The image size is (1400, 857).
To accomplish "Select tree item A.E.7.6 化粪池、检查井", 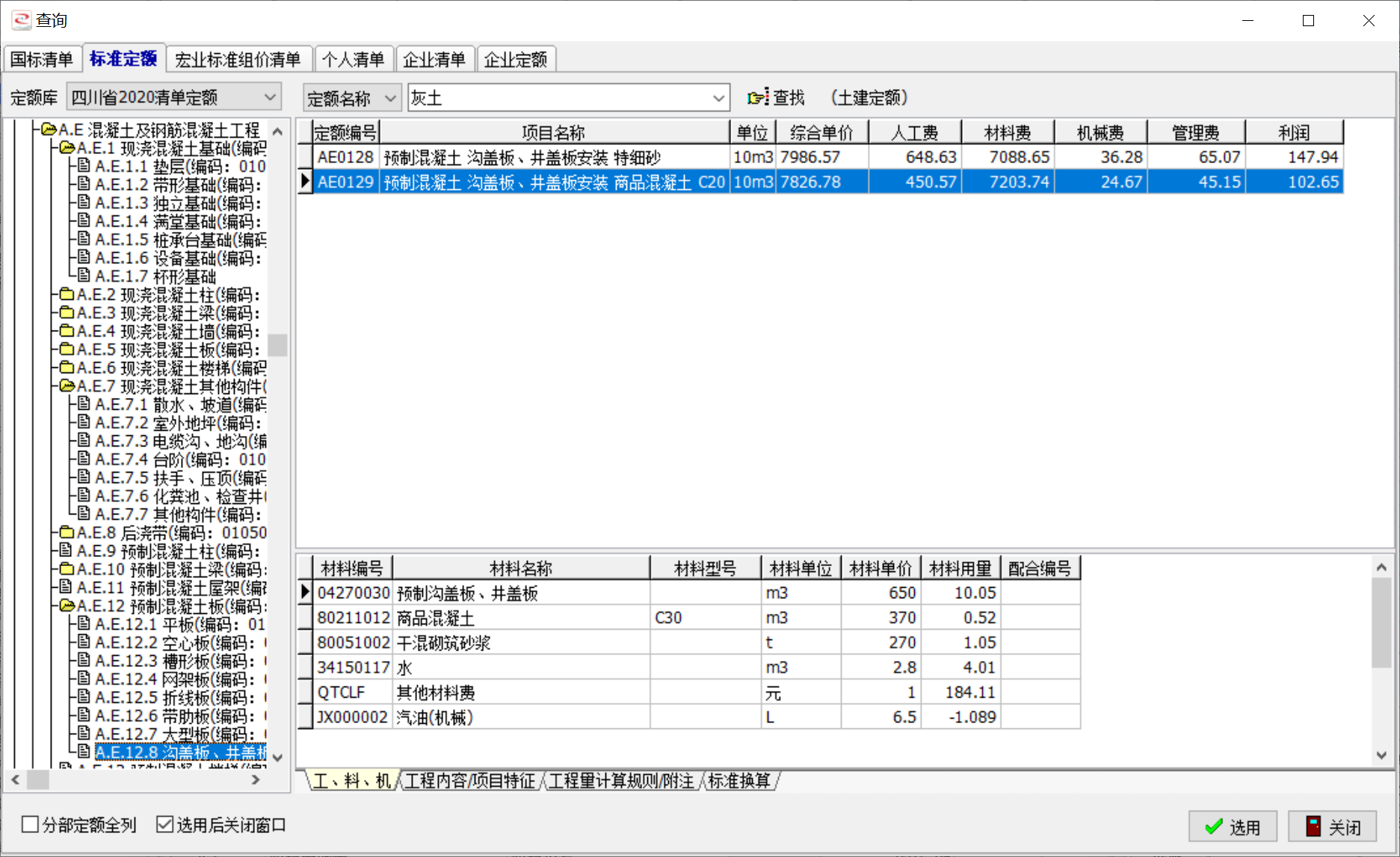I will [181, 496].
